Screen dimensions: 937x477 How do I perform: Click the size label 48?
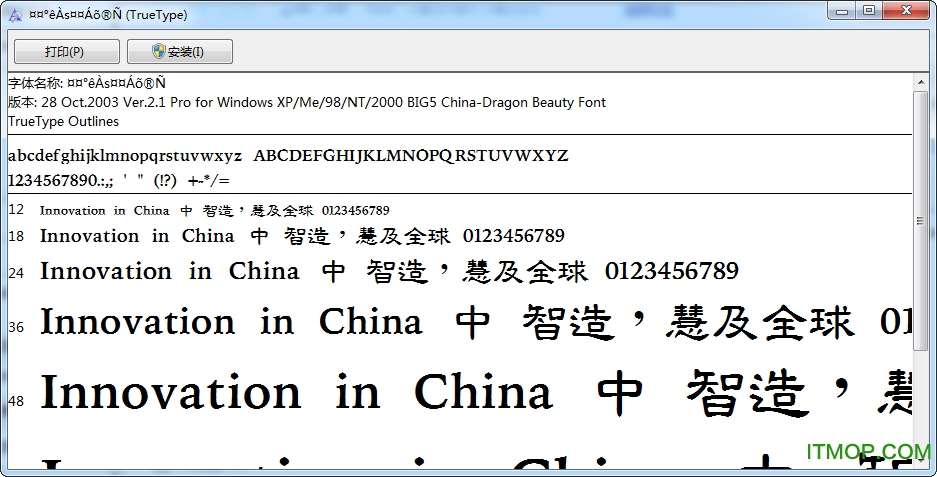pos(16,401)
